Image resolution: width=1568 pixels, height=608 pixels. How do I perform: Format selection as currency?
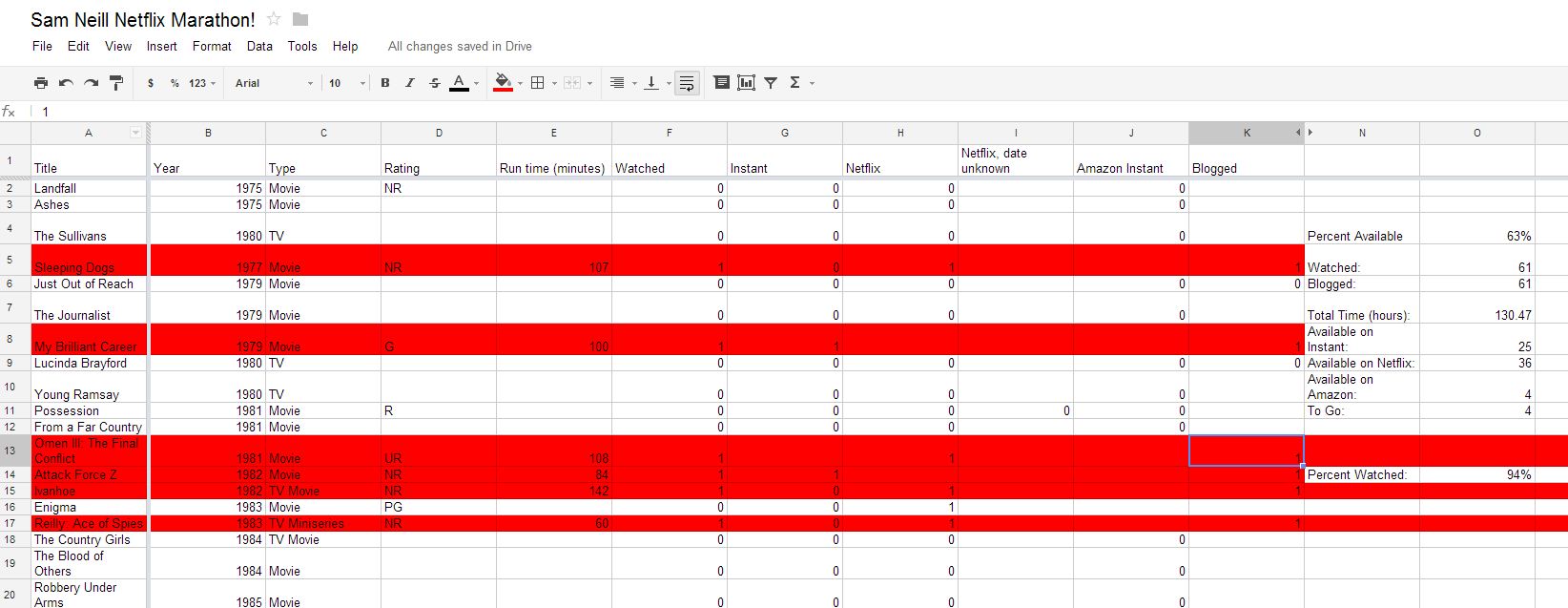coord(151,83)
